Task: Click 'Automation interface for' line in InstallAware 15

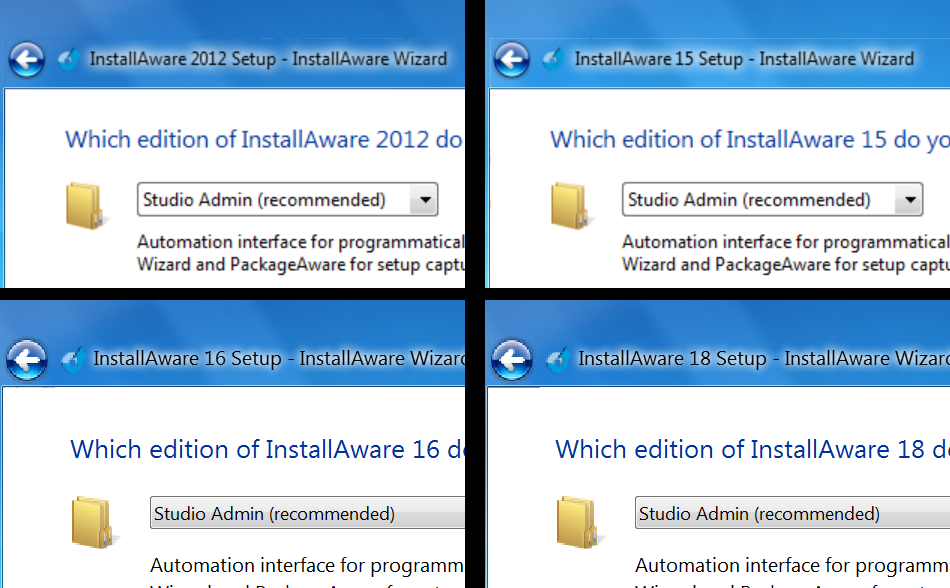Action: pos(786,242)
